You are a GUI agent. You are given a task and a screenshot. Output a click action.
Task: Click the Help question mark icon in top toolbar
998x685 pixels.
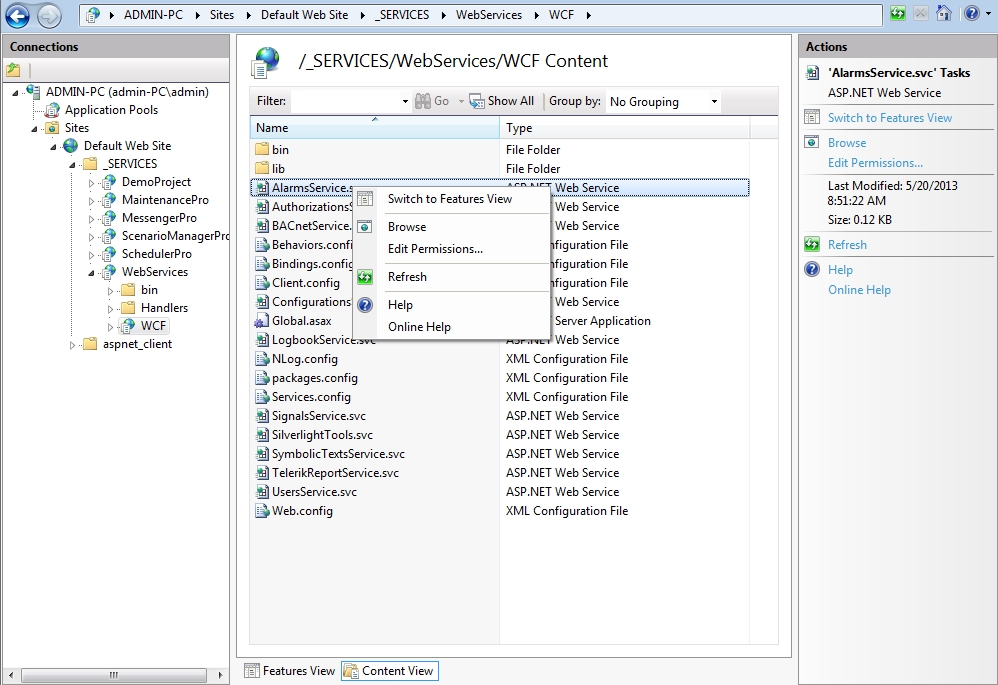tap(970, 14)
